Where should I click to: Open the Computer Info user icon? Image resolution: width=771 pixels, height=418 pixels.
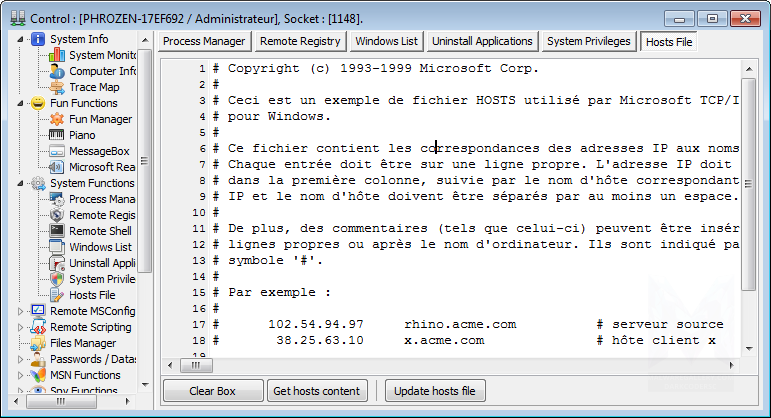click(57, 71)
